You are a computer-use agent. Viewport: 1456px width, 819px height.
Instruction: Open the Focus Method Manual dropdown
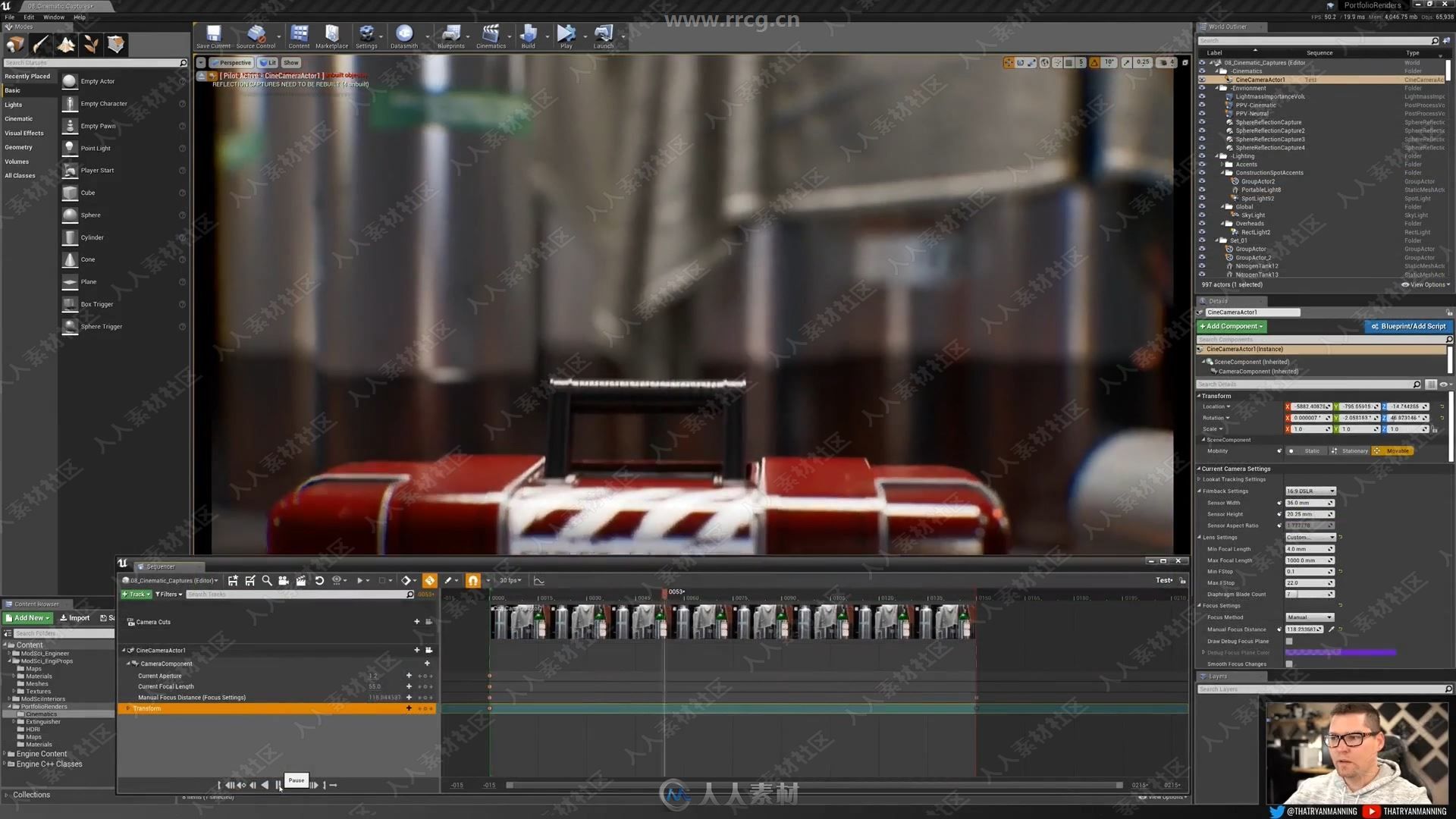tap(1310, 617)
